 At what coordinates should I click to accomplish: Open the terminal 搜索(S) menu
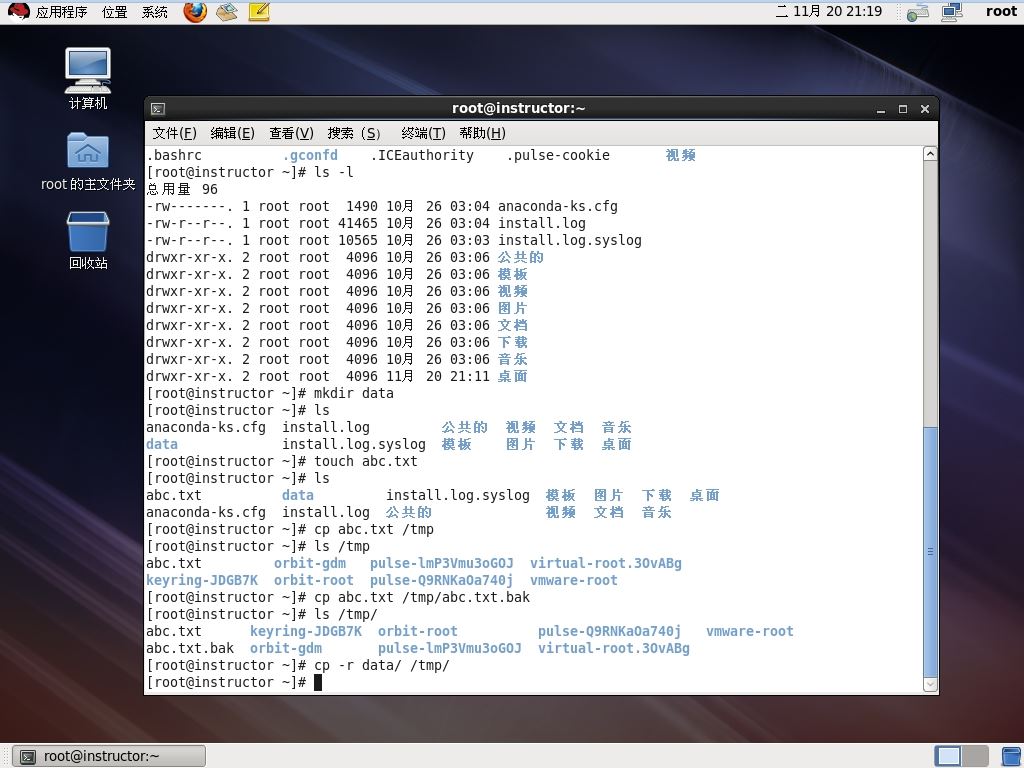coord(353,133)
